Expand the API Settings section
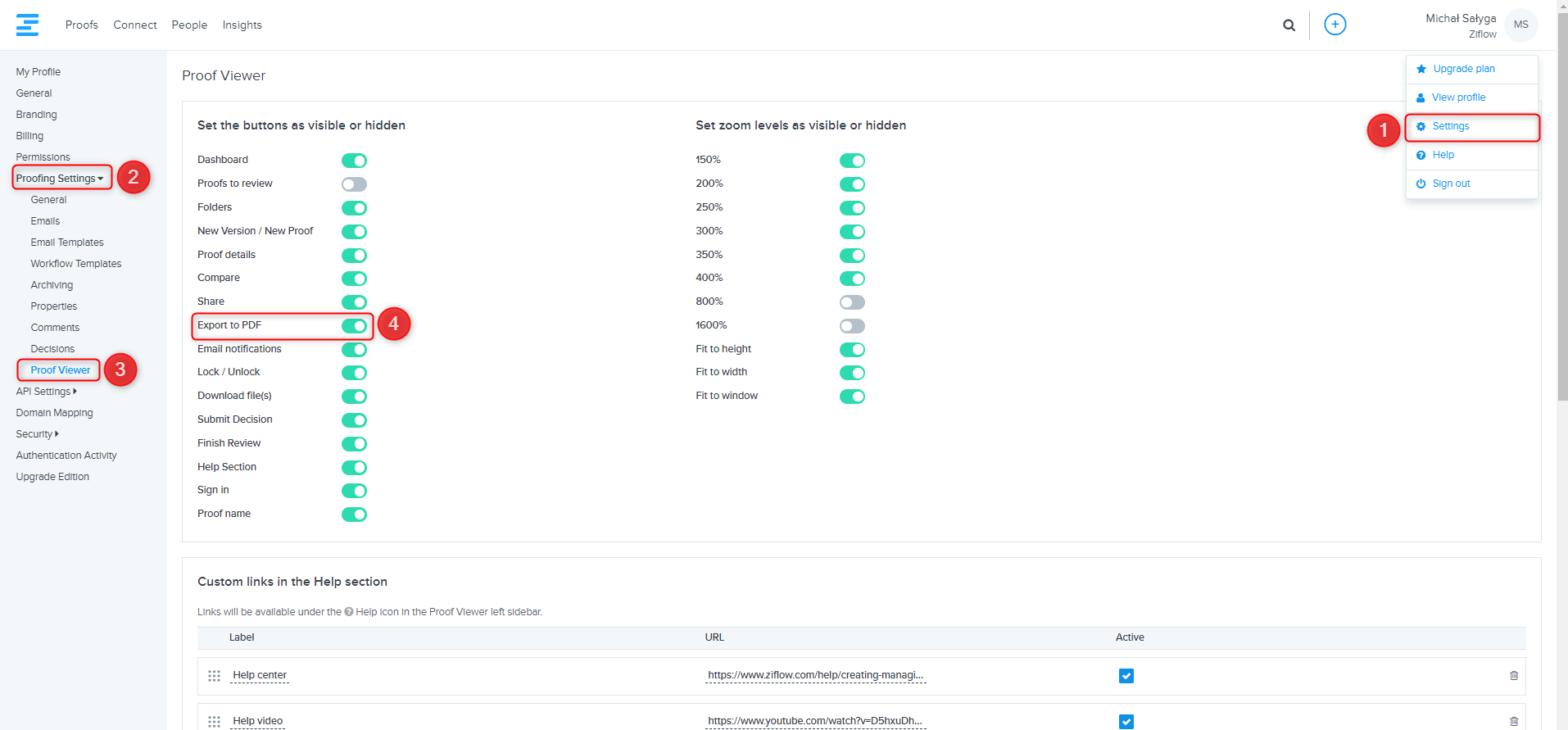This screenshot has width=1568, height=730. (46, 392)
